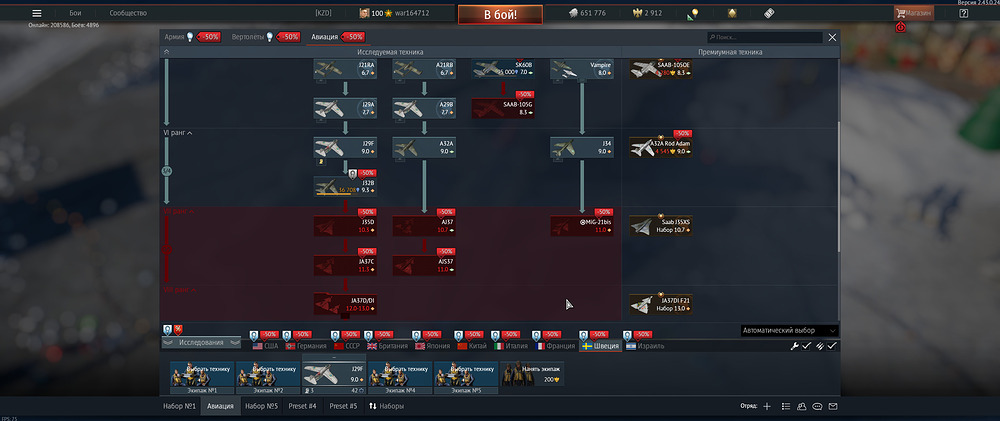This screenshot has width=1000, height=421.
Task: Open the Бои menu
Action: tap(75, 13)
